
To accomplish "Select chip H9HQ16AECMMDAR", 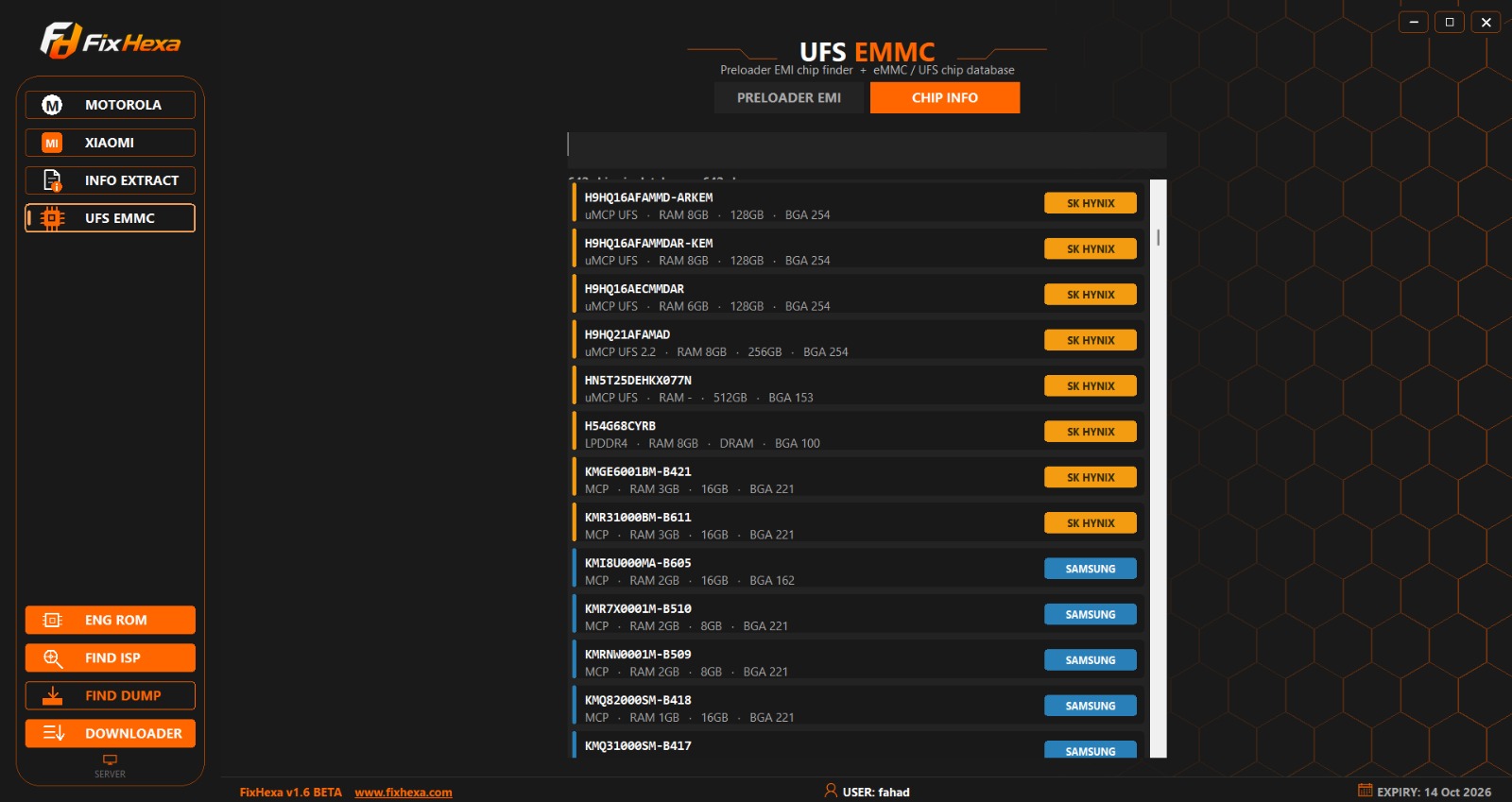I will coord(858,296).
